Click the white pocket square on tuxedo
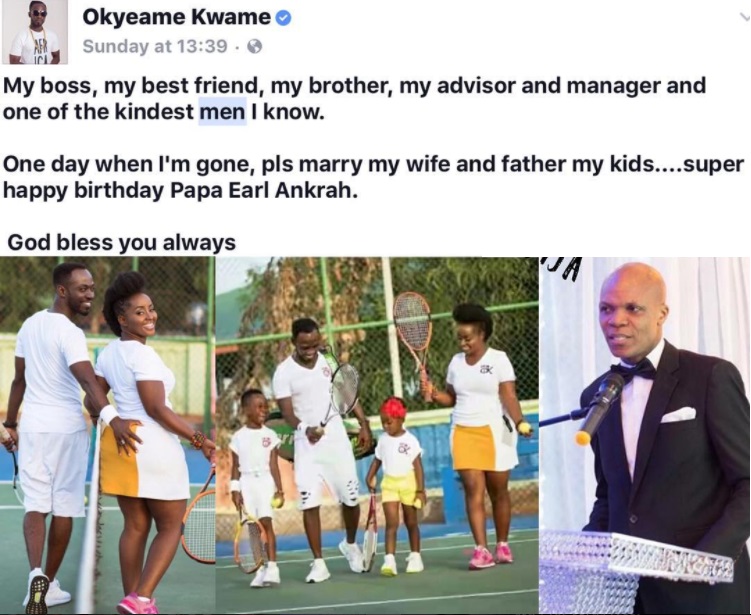Screen dimensions: 751x615 coord(679,414)
